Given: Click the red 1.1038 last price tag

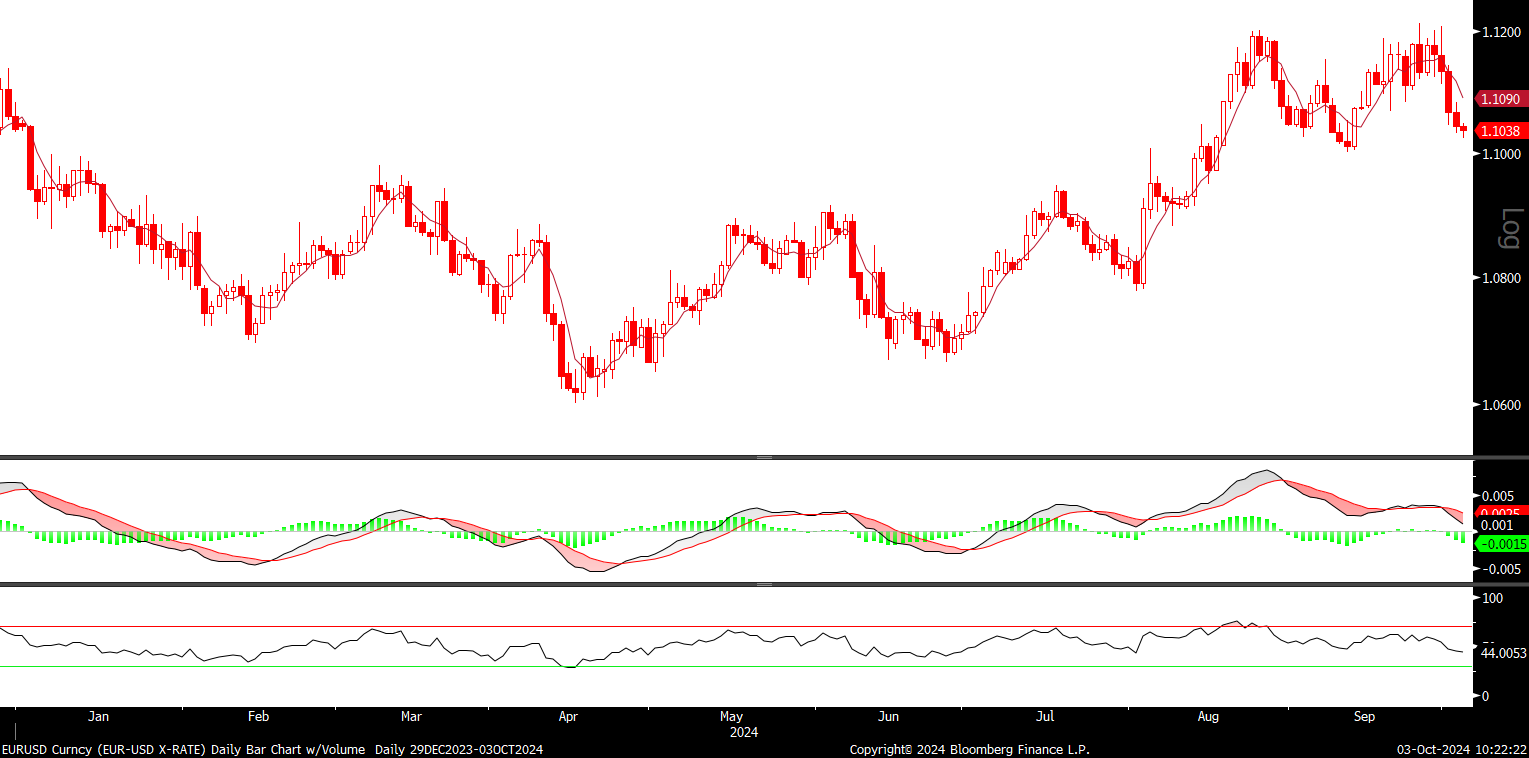Looking at the screenshot, I should click(1500, 131).
